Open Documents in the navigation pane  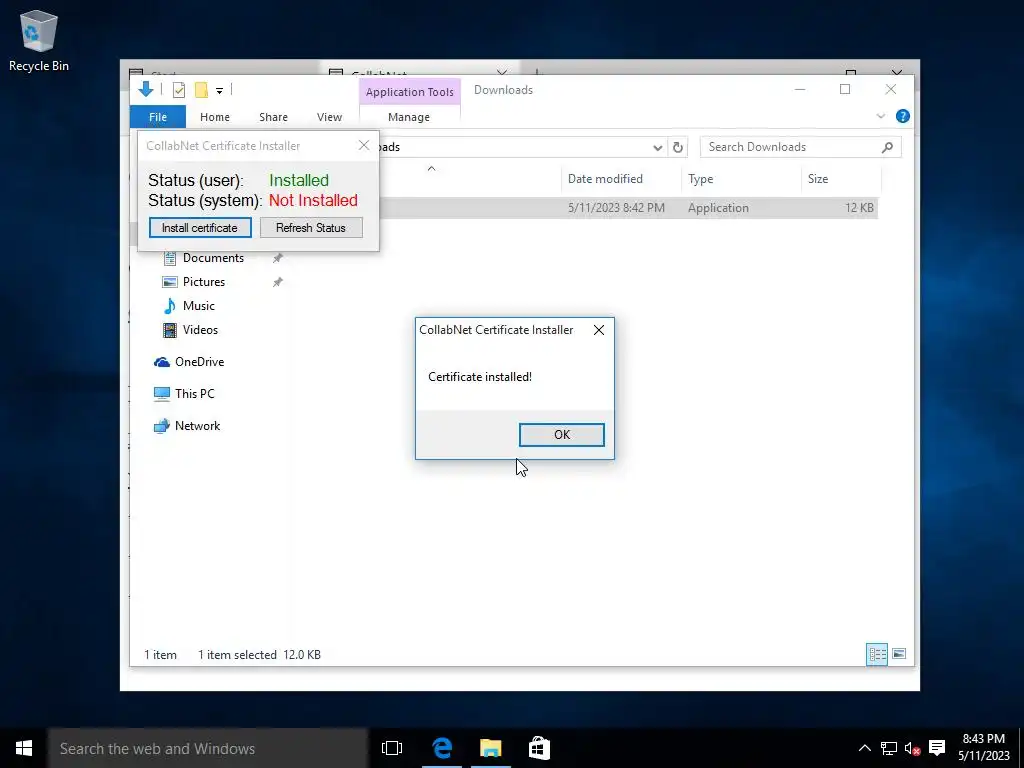click(213, 258)
